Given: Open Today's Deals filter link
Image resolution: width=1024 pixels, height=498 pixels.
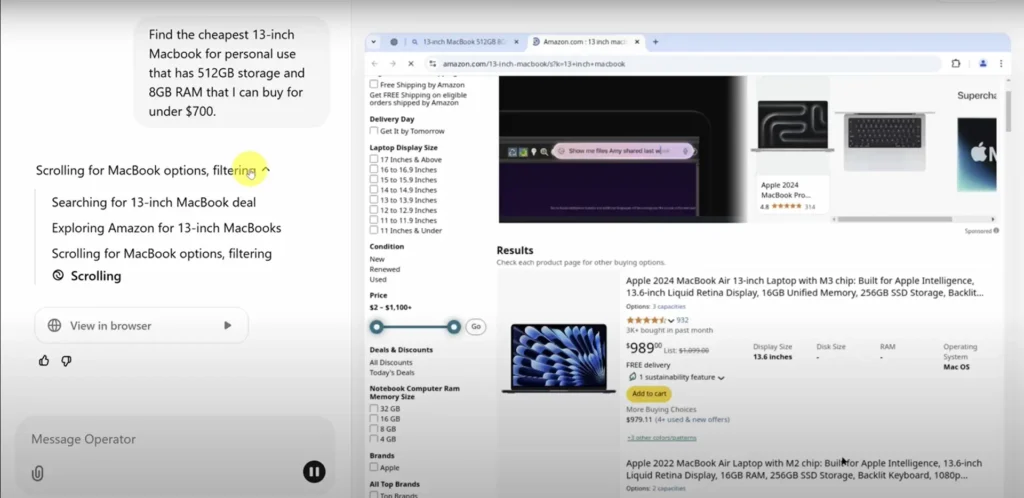Looking at the screenshot, I should (392, 373).
